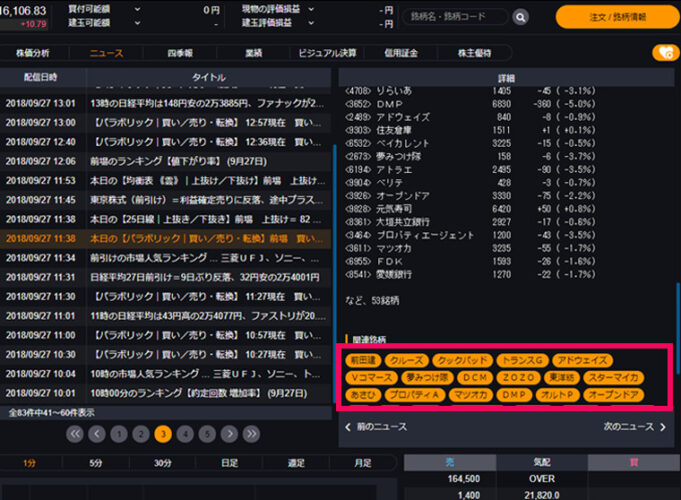
Task: Go to news page 5
Action: [x=207, y=434]
